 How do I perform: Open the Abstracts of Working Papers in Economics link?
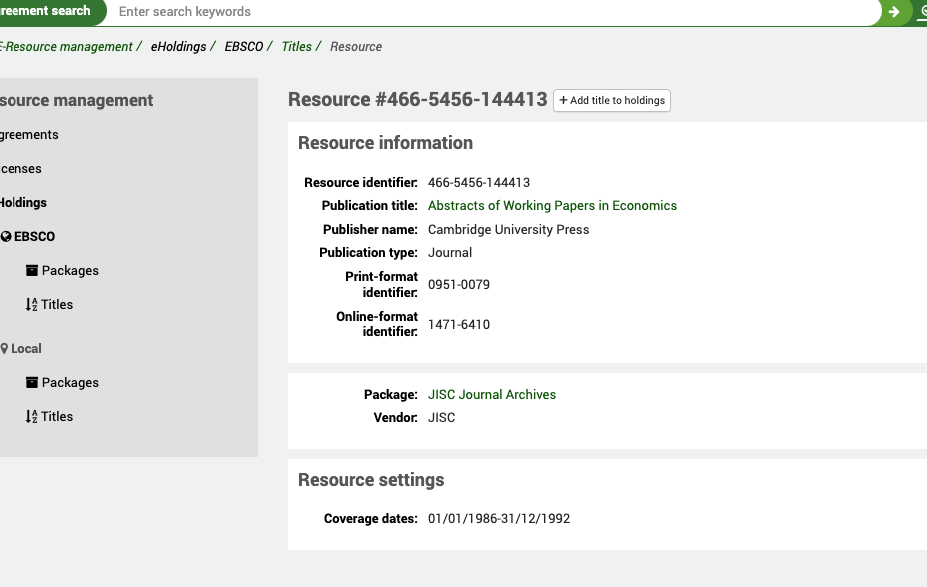pos(552,205)
